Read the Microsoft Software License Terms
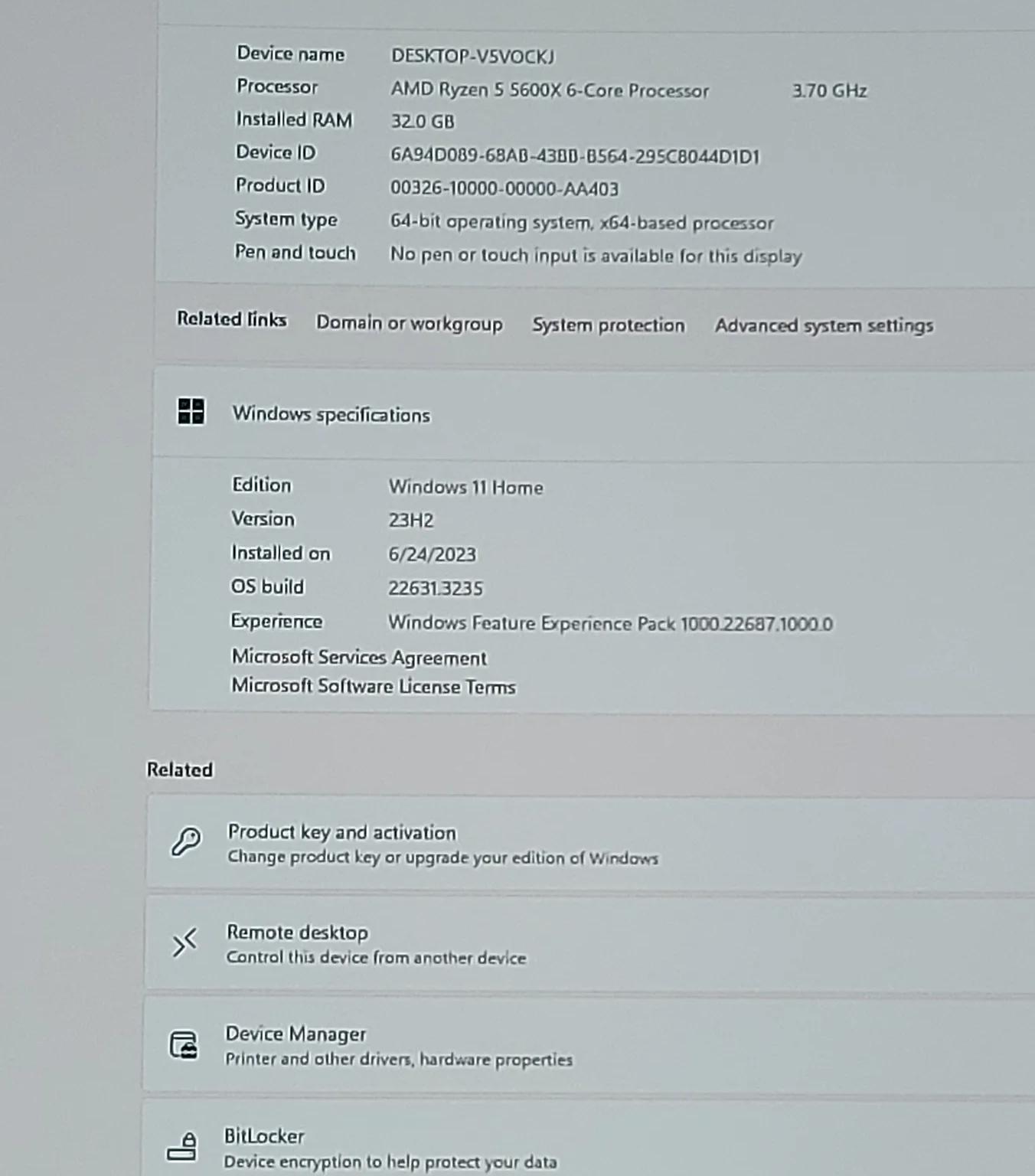1035x1176 pixels. 372,687
